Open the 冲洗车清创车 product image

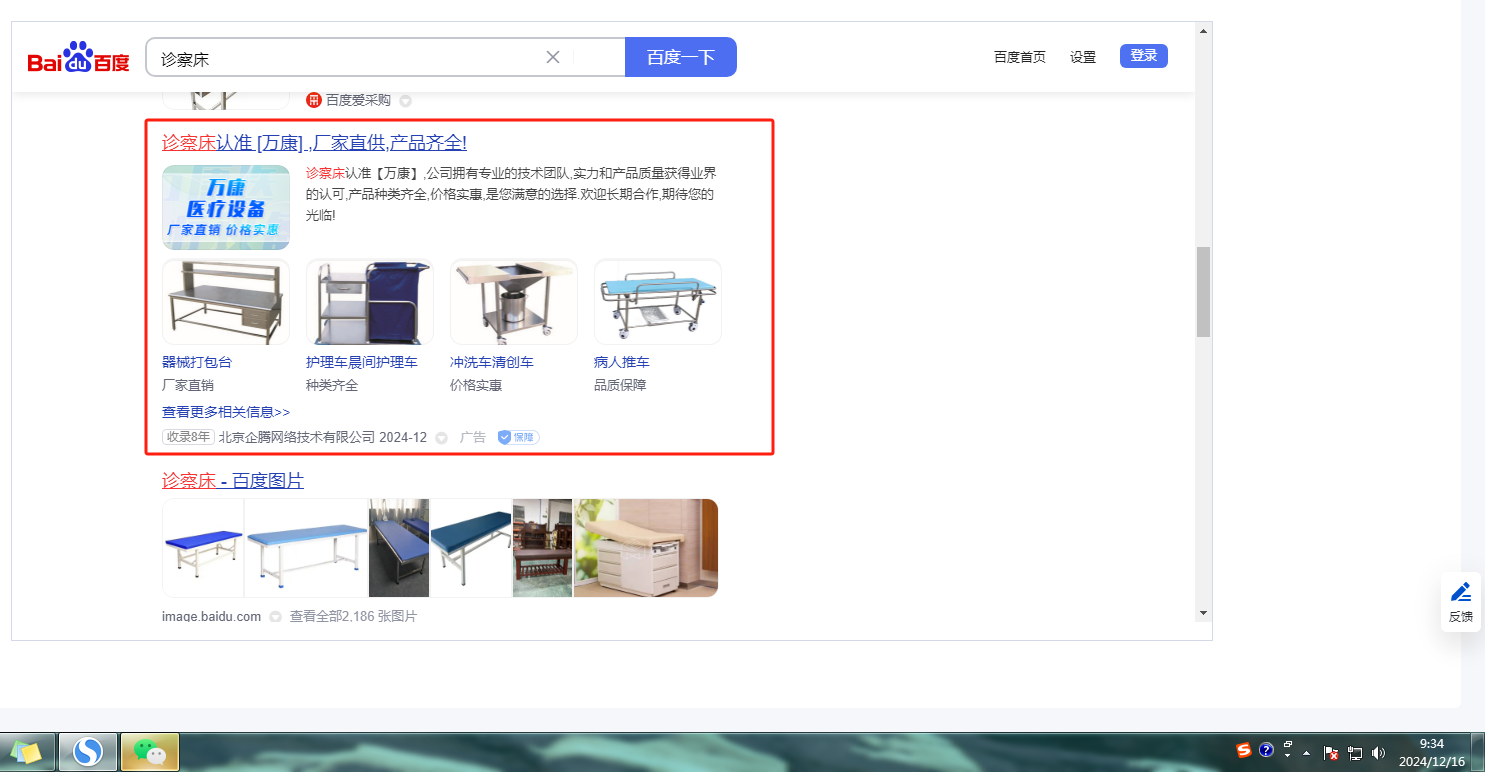point(514,302)
